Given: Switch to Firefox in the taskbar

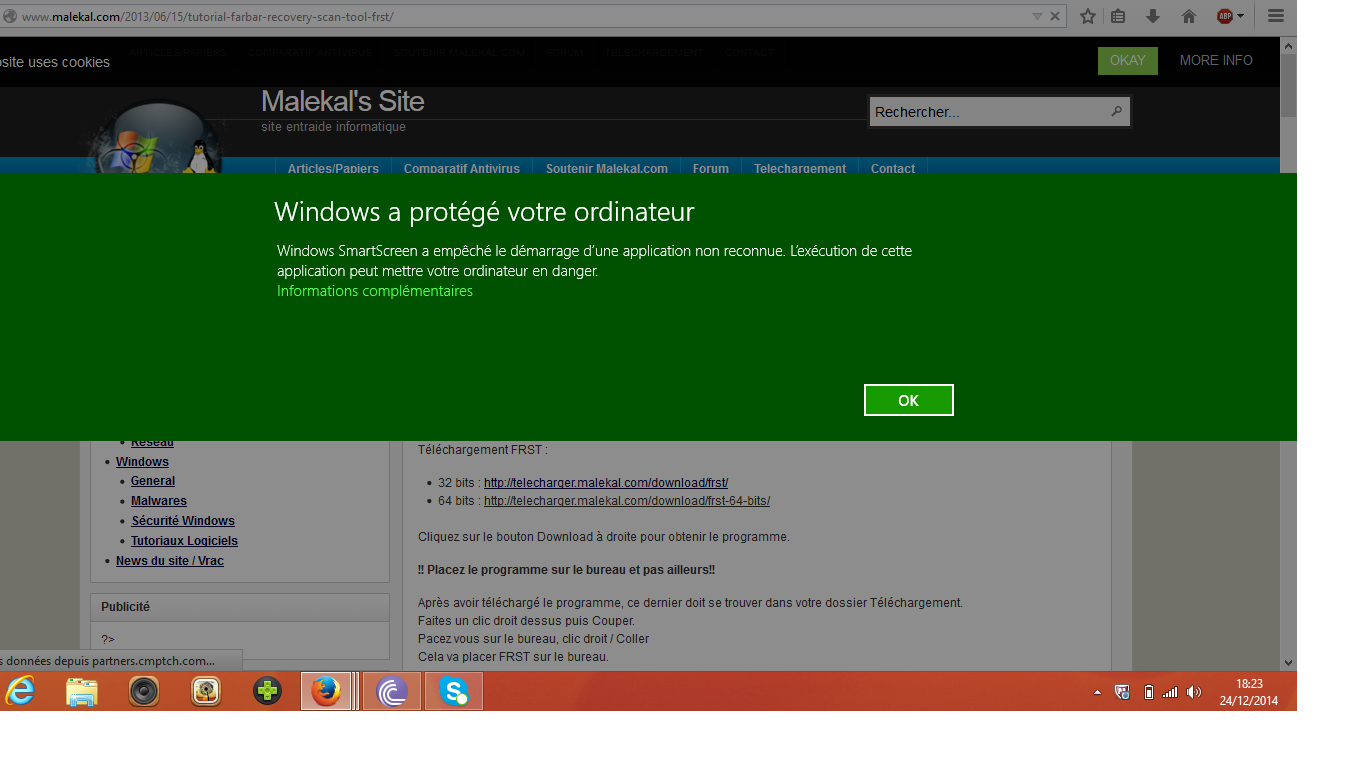Looking at the screenshot, I should 327,691.
